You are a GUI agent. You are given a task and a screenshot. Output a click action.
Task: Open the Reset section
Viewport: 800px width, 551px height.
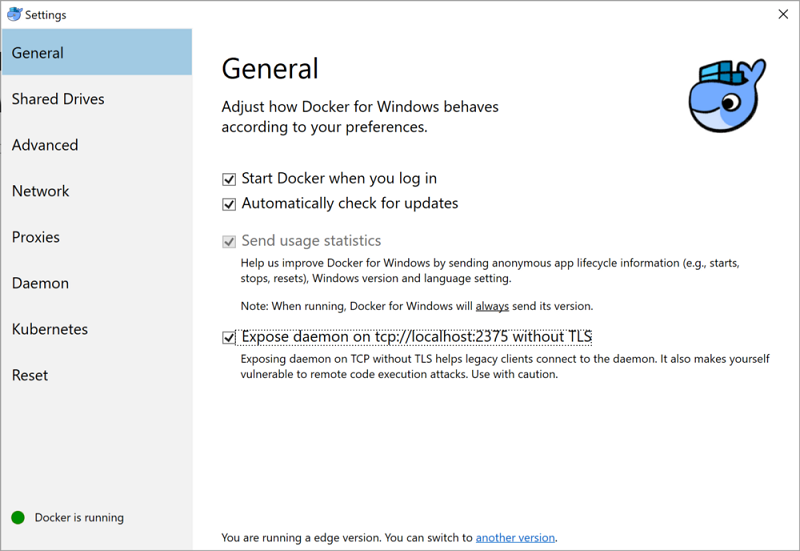point(30,375)
